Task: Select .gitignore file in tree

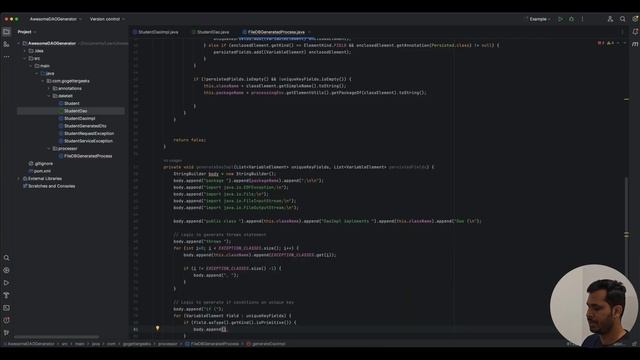Action: click(41, 164)
